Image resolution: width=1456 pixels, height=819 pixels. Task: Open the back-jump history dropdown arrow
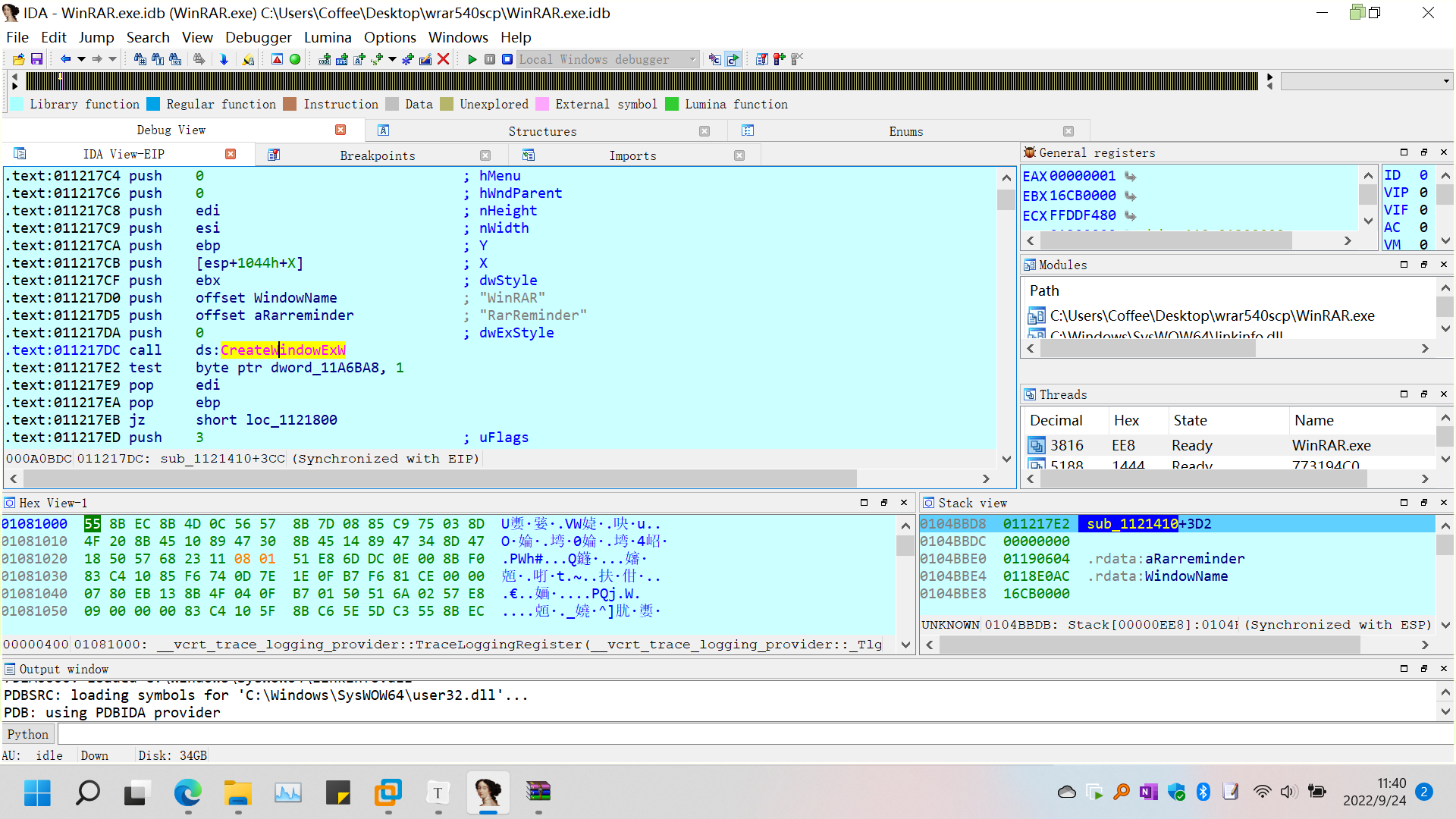tap(81, 59)
